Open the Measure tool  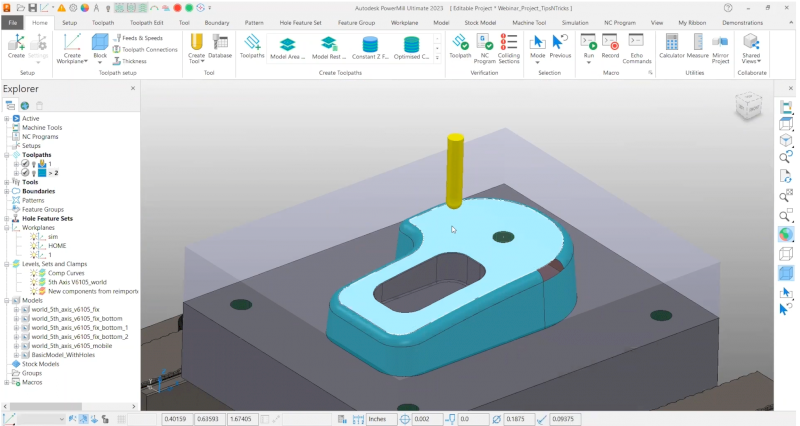tap(697, 46)
